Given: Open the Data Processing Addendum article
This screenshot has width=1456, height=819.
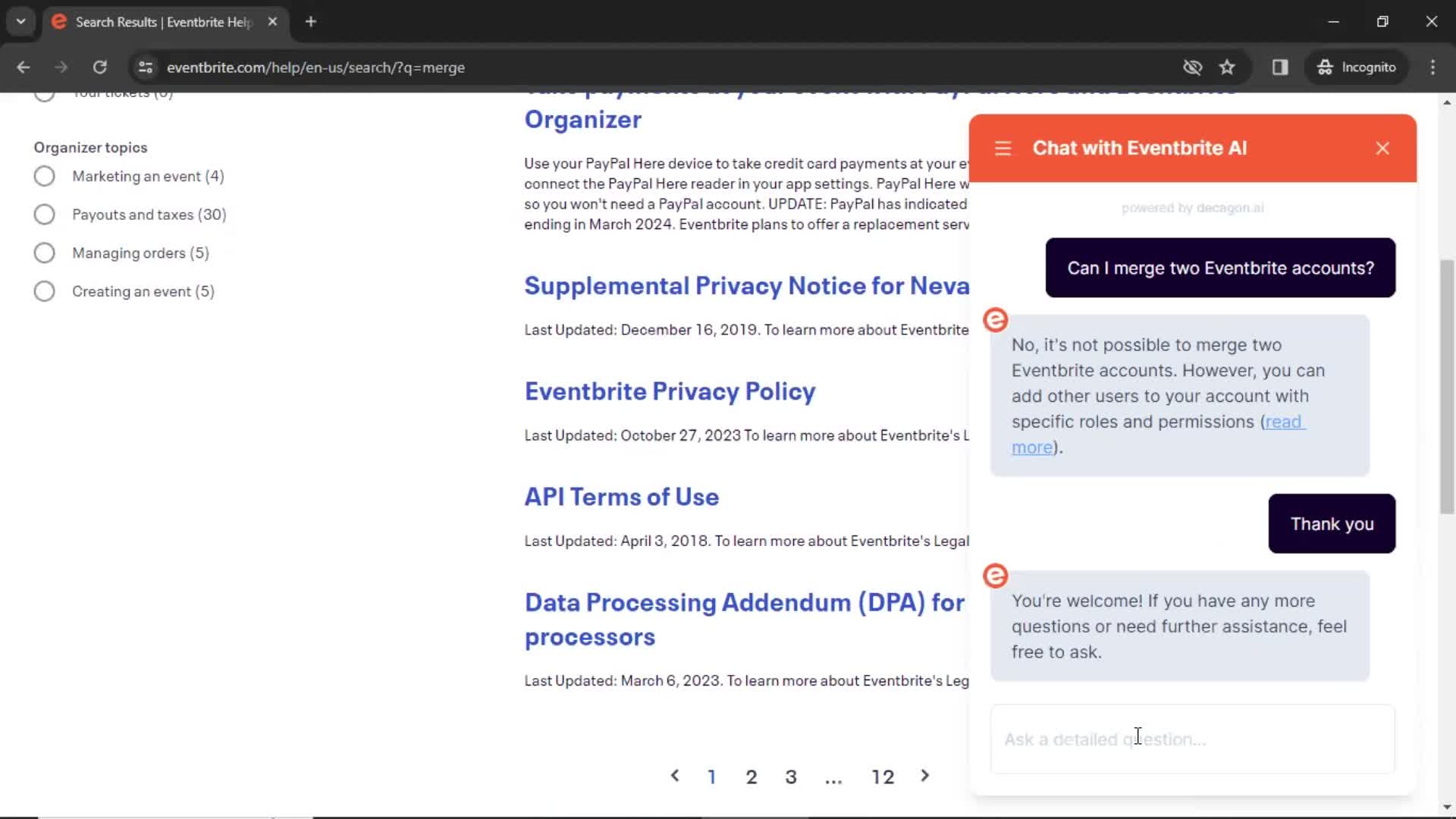Looking at the screenshot, I should click(x=745, y=620).
